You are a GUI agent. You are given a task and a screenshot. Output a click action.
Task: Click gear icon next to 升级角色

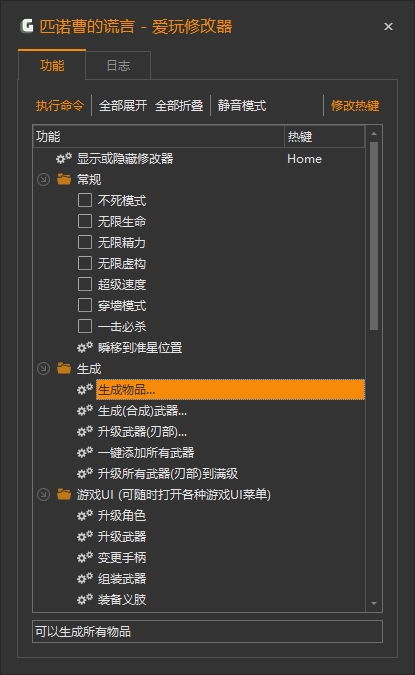point(85,515)
